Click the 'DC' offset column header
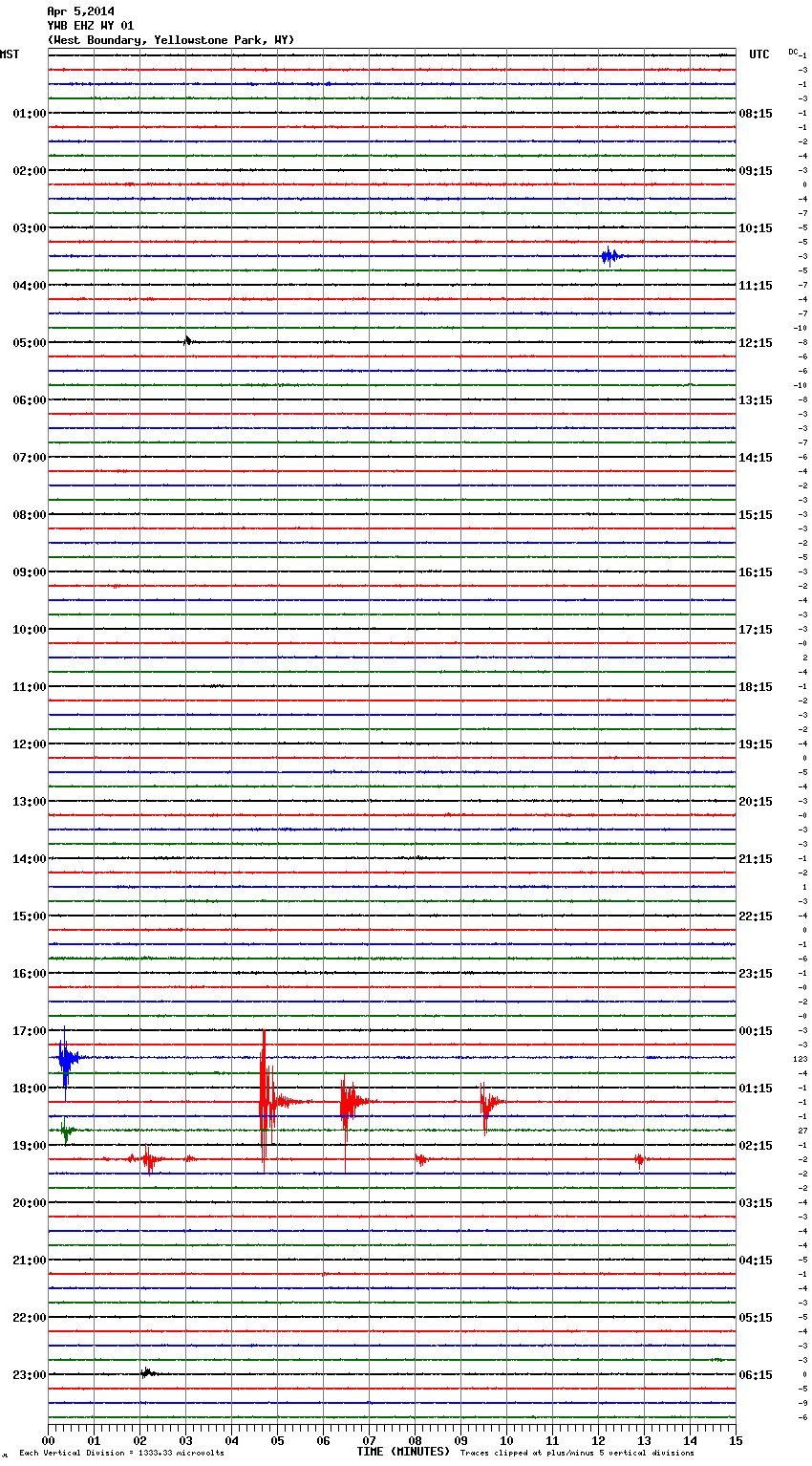Image resolution: width=812 pixels, height=1466 pixels. point(793,52)
